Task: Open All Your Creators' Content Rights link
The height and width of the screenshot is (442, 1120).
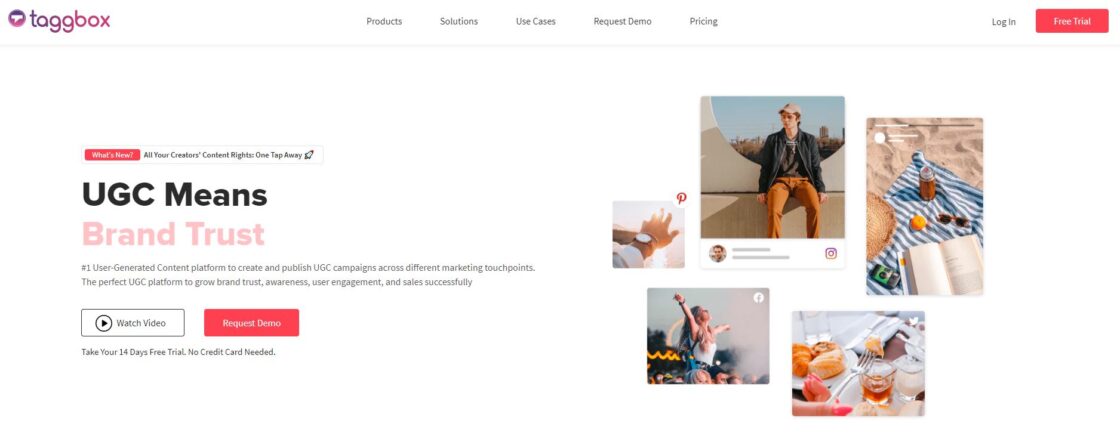Action: pyautogui.click(x=223, y=154)
